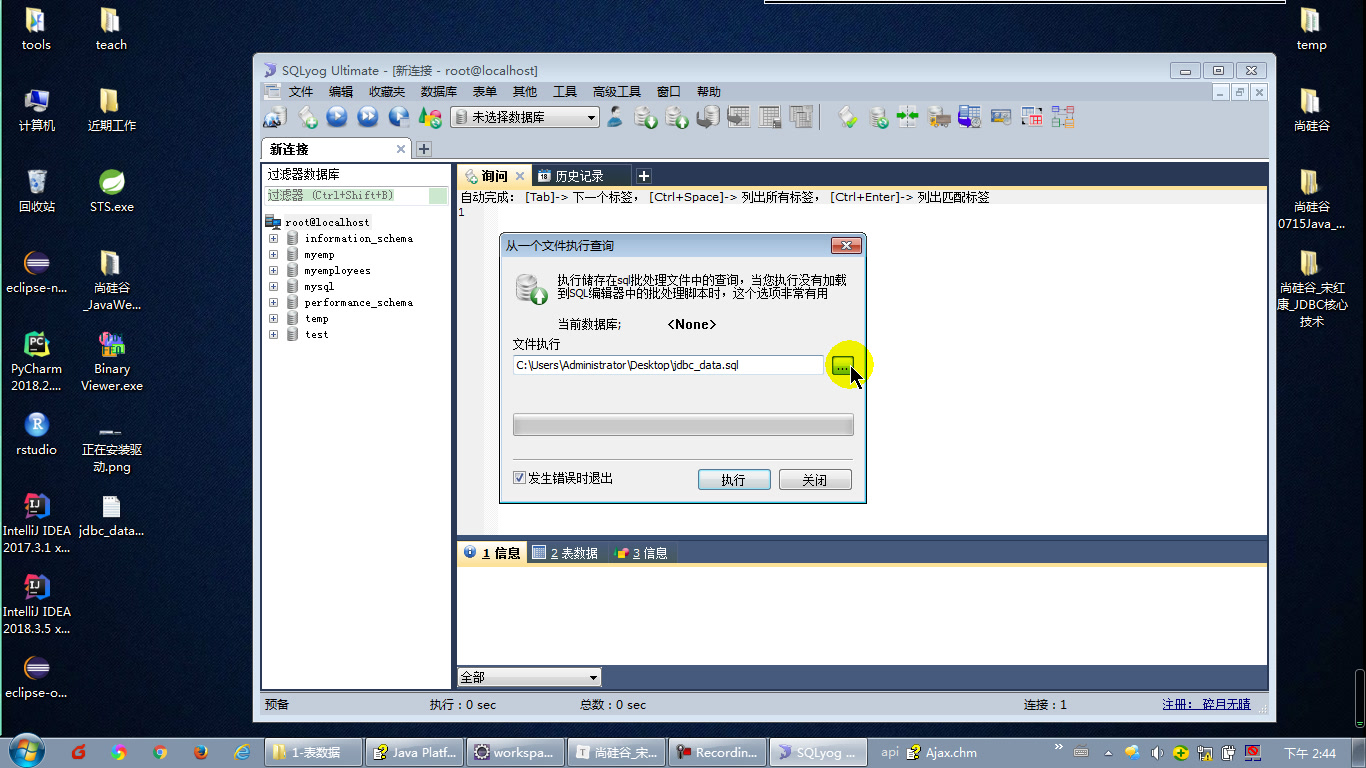Select the jdbc_data file on desktop

tap(111, 516)
